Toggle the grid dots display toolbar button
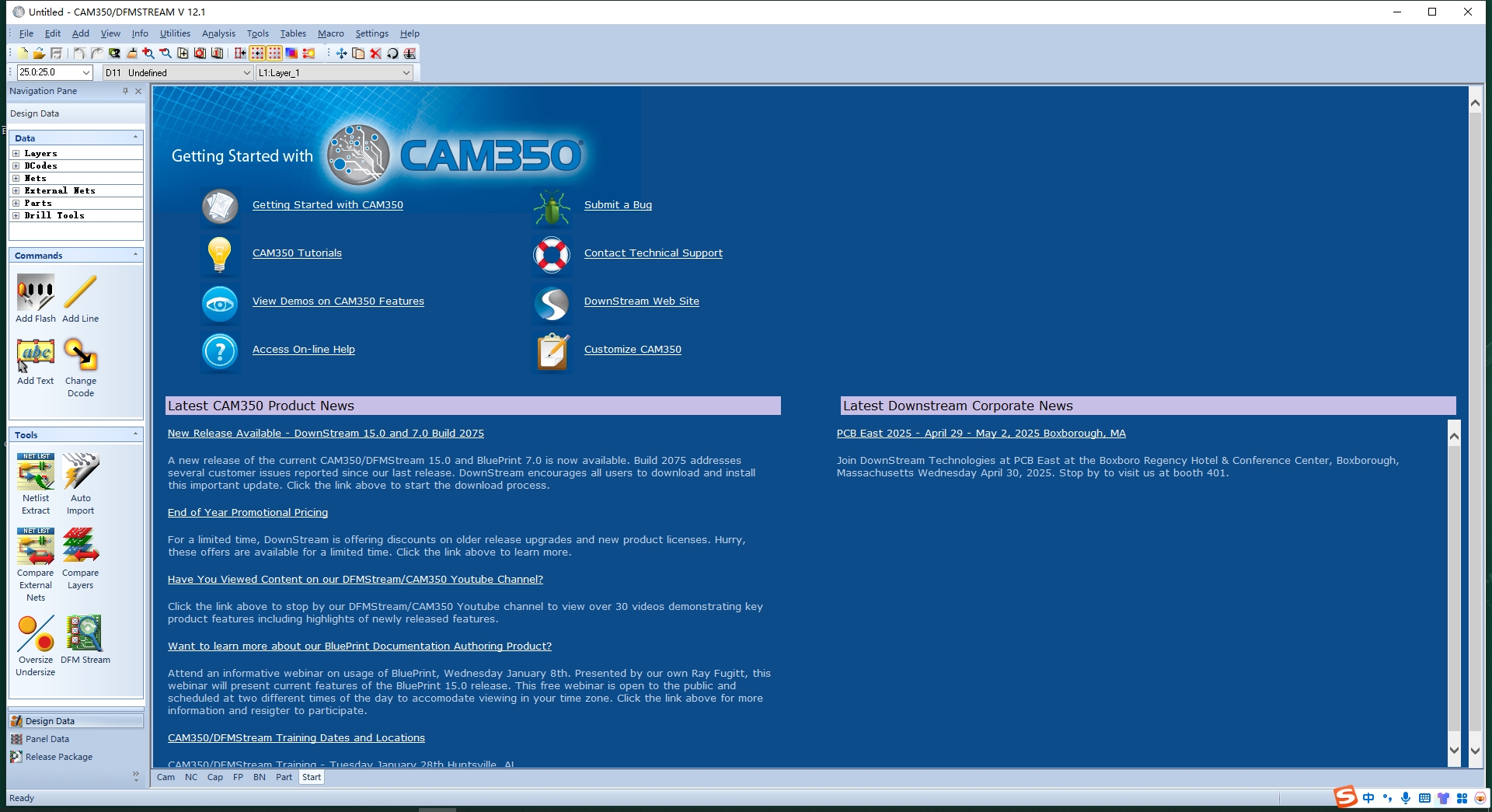The width and height of the screenshot is (1492, 812). click(274, 53)
